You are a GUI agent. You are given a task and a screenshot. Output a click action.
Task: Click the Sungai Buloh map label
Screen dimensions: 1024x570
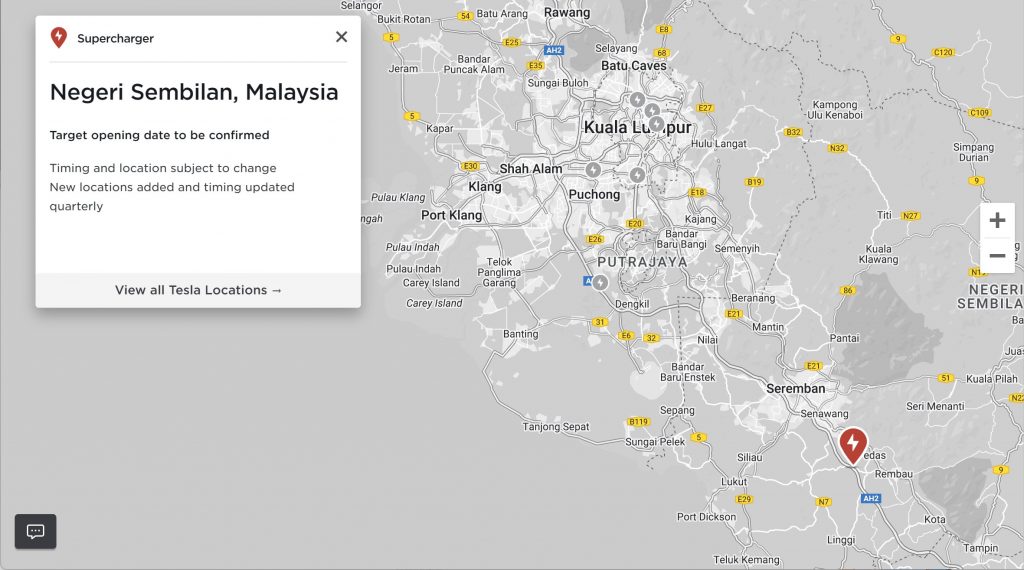558,83
